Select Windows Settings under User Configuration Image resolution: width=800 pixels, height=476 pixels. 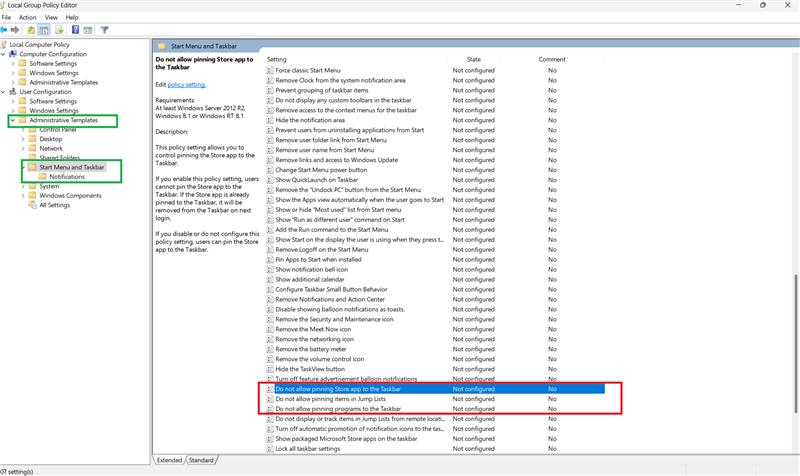pos(54,111)
